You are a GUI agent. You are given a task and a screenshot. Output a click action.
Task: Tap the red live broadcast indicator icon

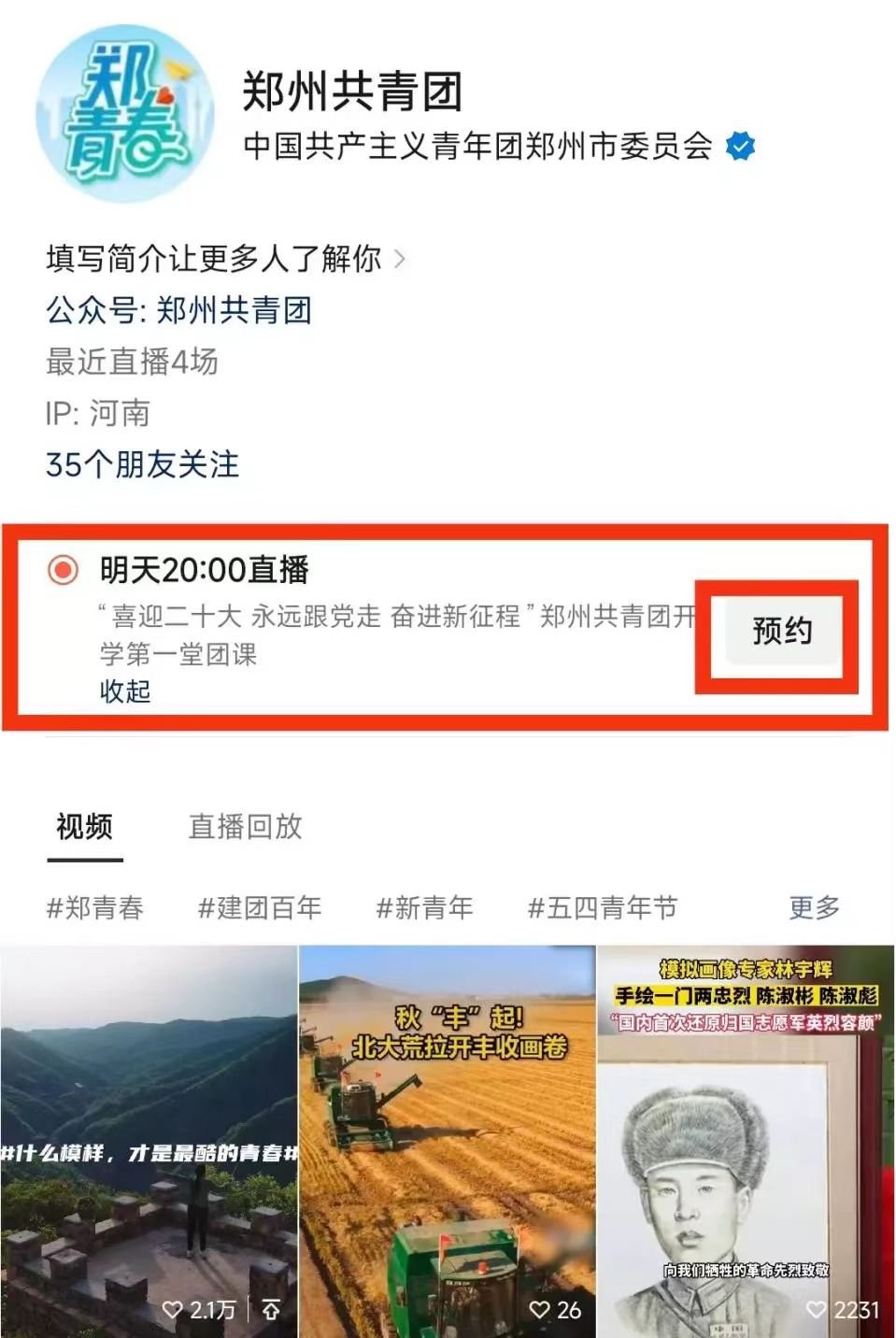pyautogui.click(x=63, y=569)
